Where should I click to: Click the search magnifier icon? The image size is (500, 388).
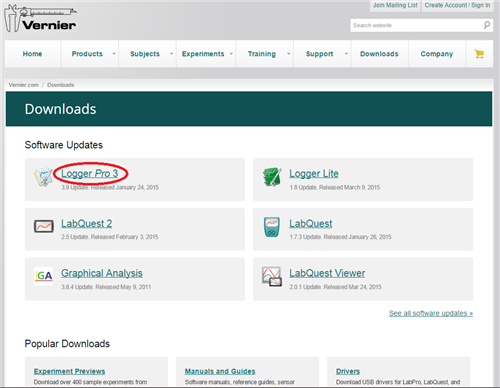click(487, 25)
